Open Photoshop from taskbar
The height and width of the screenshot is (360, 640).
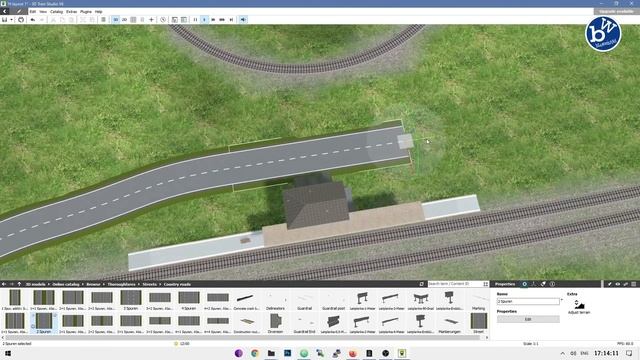[287, 353]
